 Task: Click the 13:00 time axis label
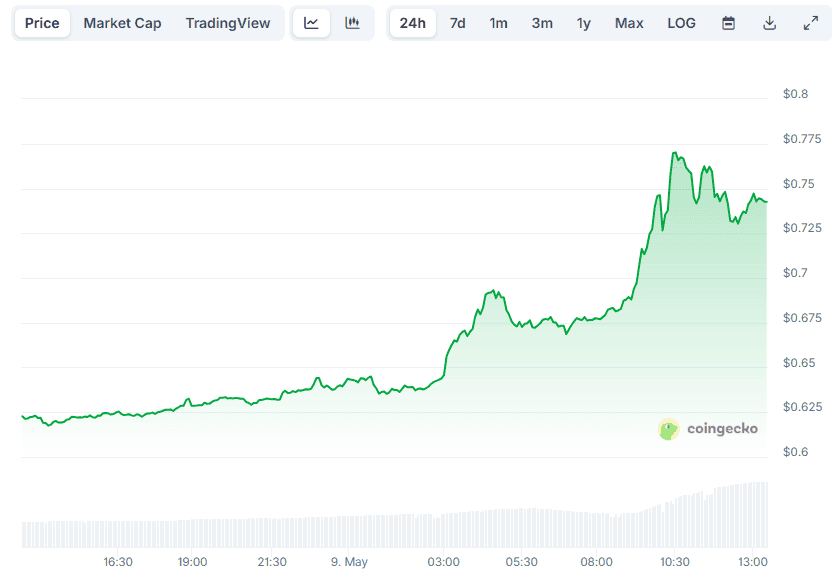tap(752, 562)
